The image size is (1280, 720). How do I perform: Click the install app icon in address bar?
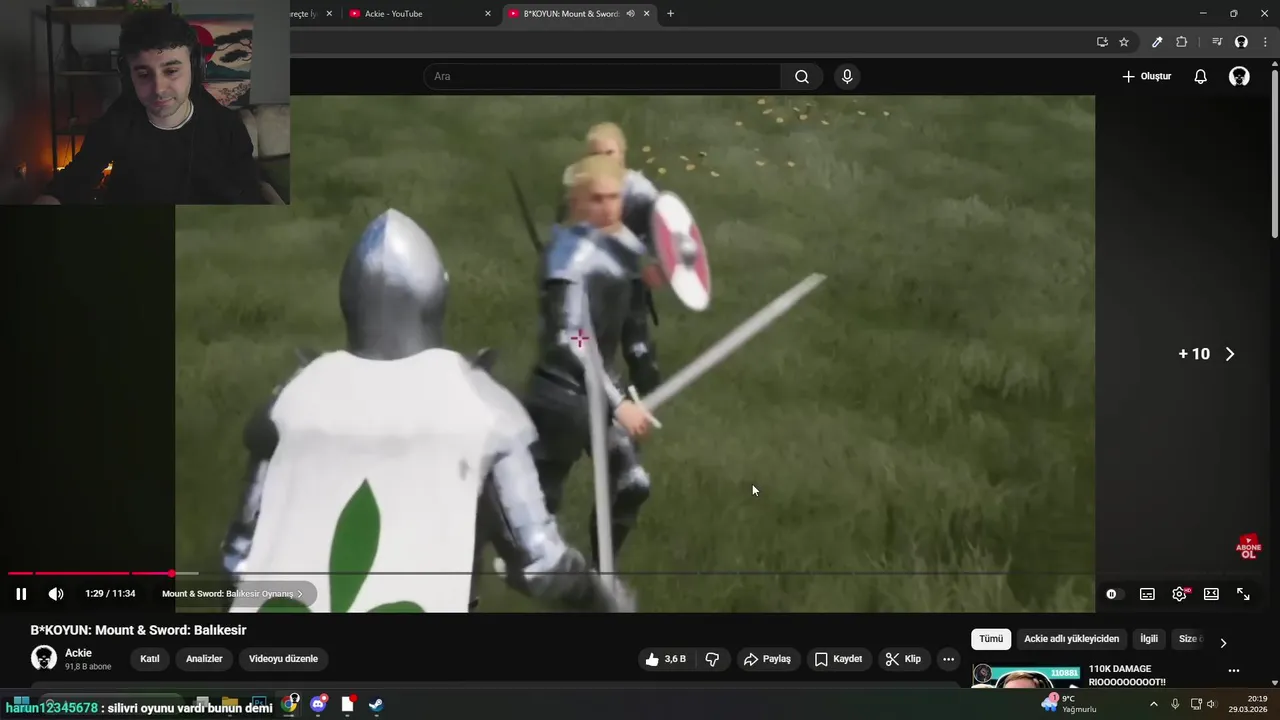(1102, 42)
